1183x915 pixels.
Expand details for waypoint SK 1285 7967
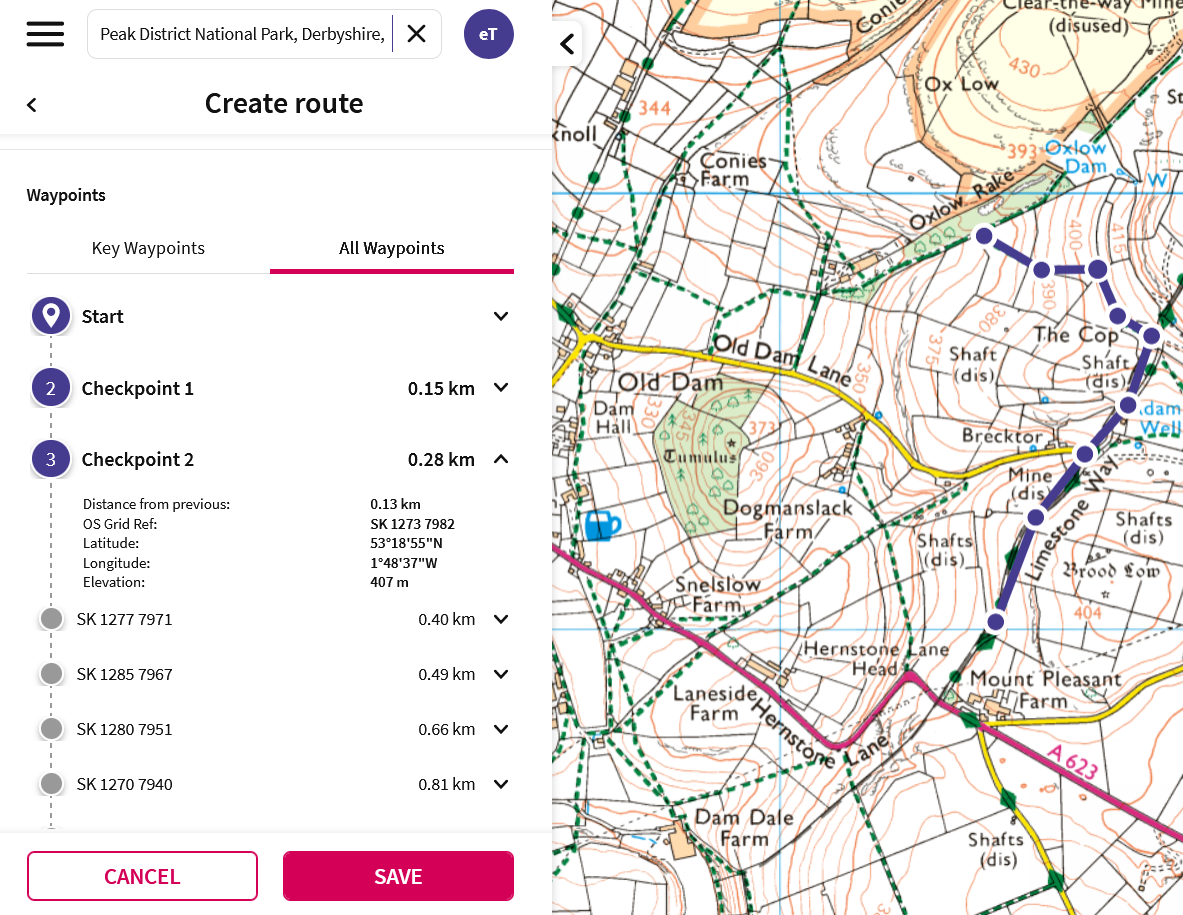pos(500,673)
